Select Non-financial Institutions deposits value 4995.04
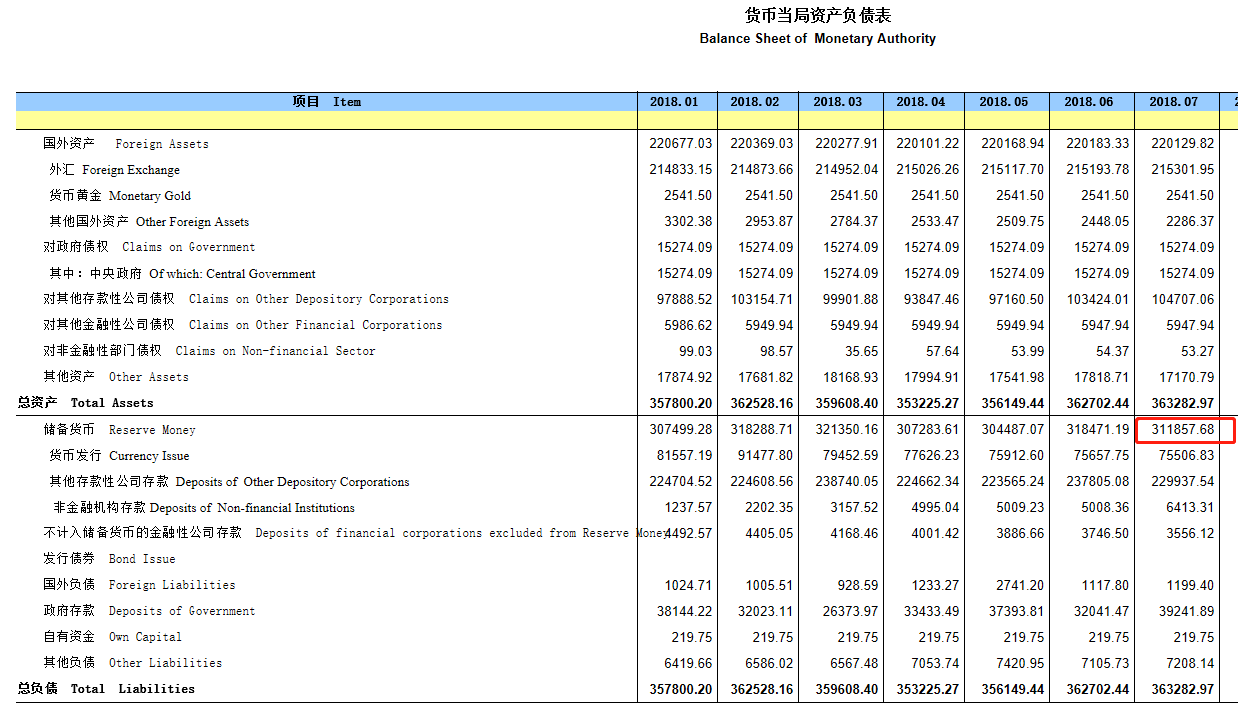 (x=935, y=508)
